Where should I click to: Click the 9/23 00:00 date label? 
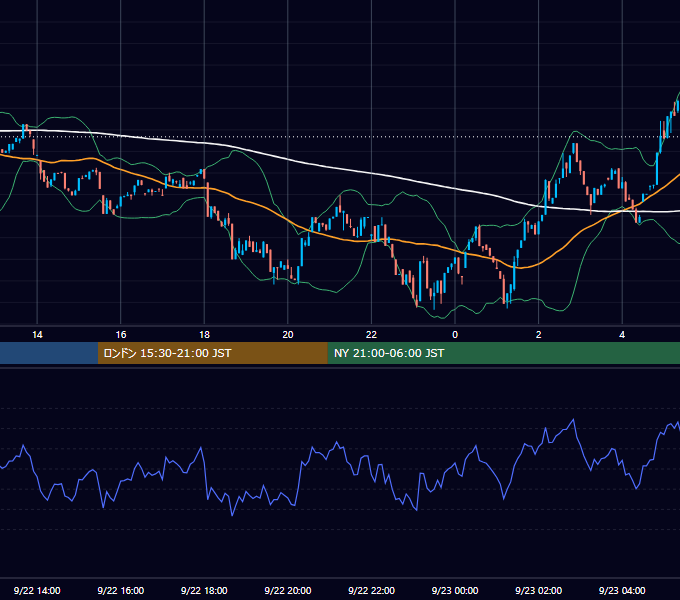tap(455, 590)
